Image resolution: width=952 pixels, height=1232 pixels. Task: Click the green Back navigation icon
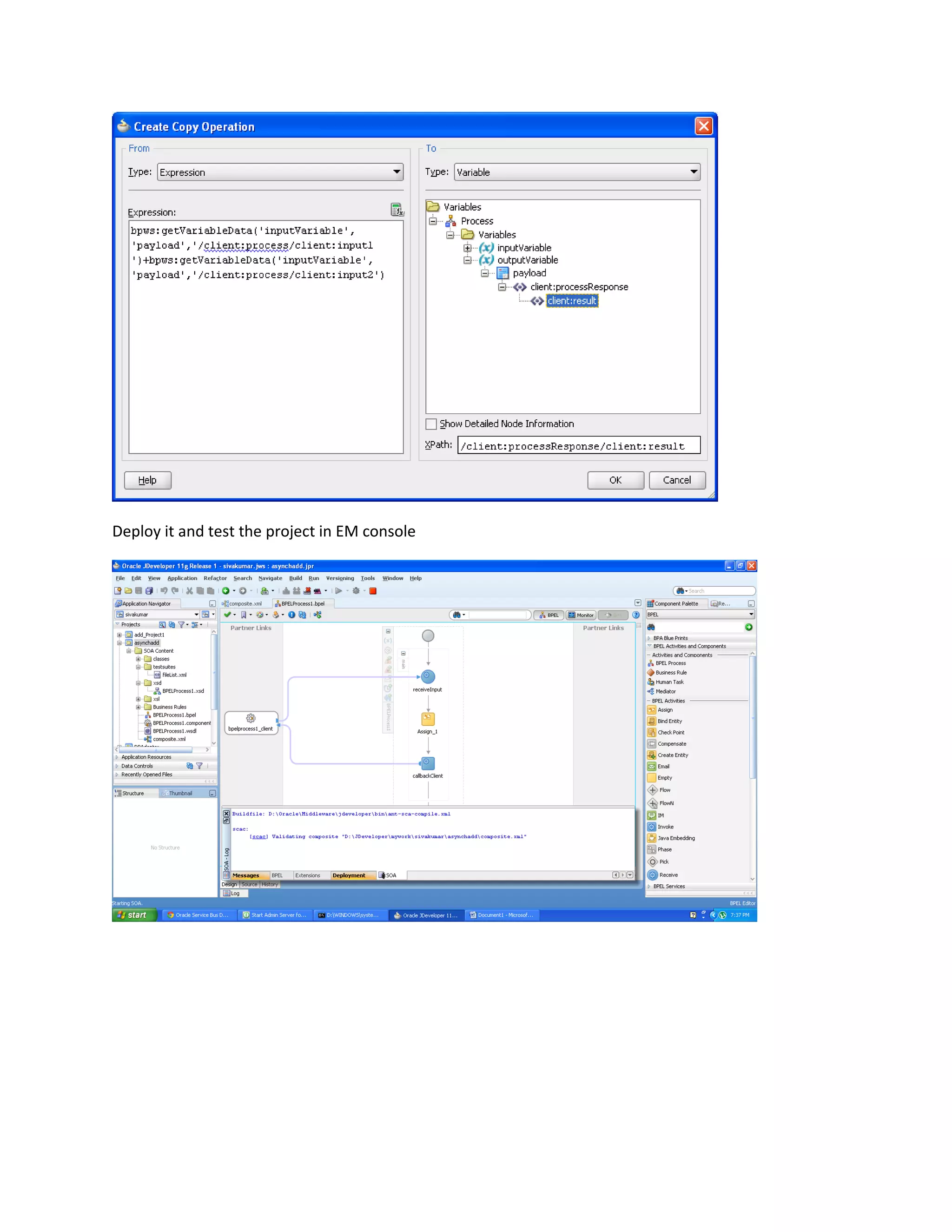[225, 590]
